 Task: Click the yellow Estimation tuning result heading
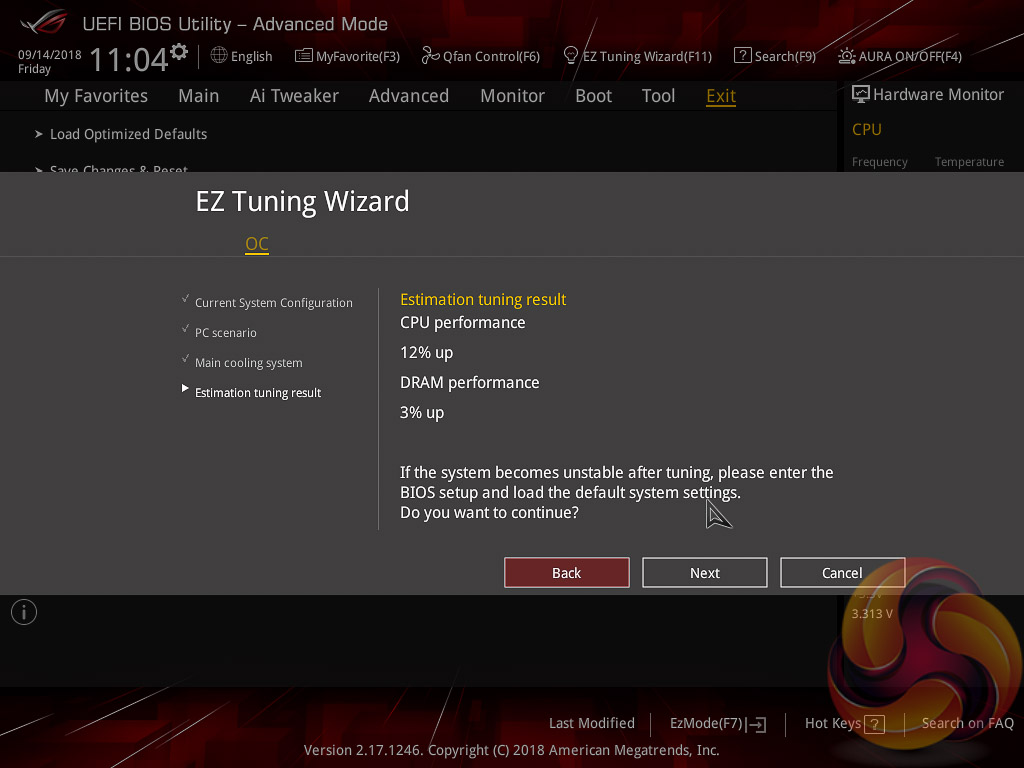point(483,300)
